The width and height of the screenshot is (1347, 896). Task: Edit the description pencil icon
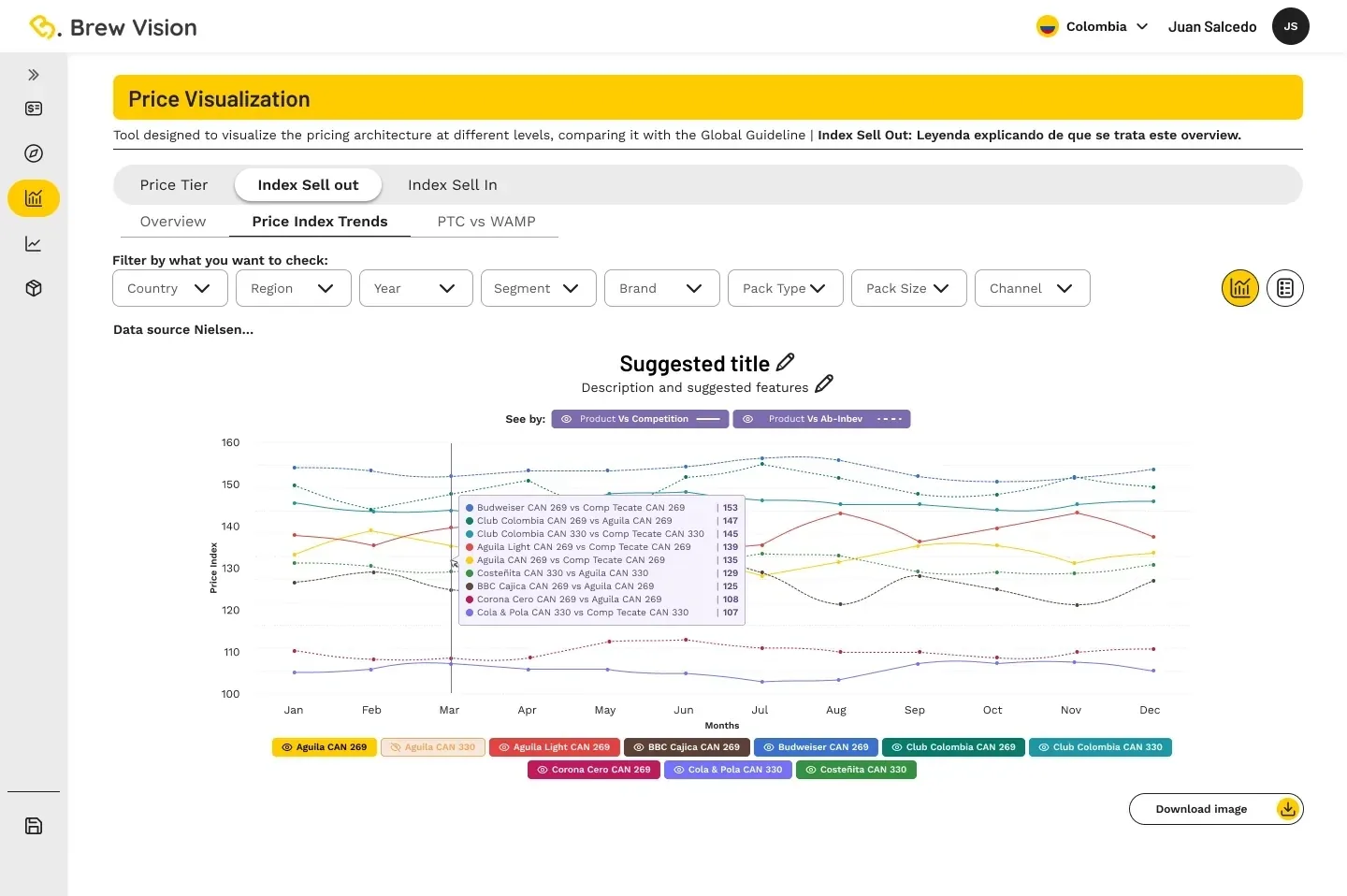[x=824, y=383]
